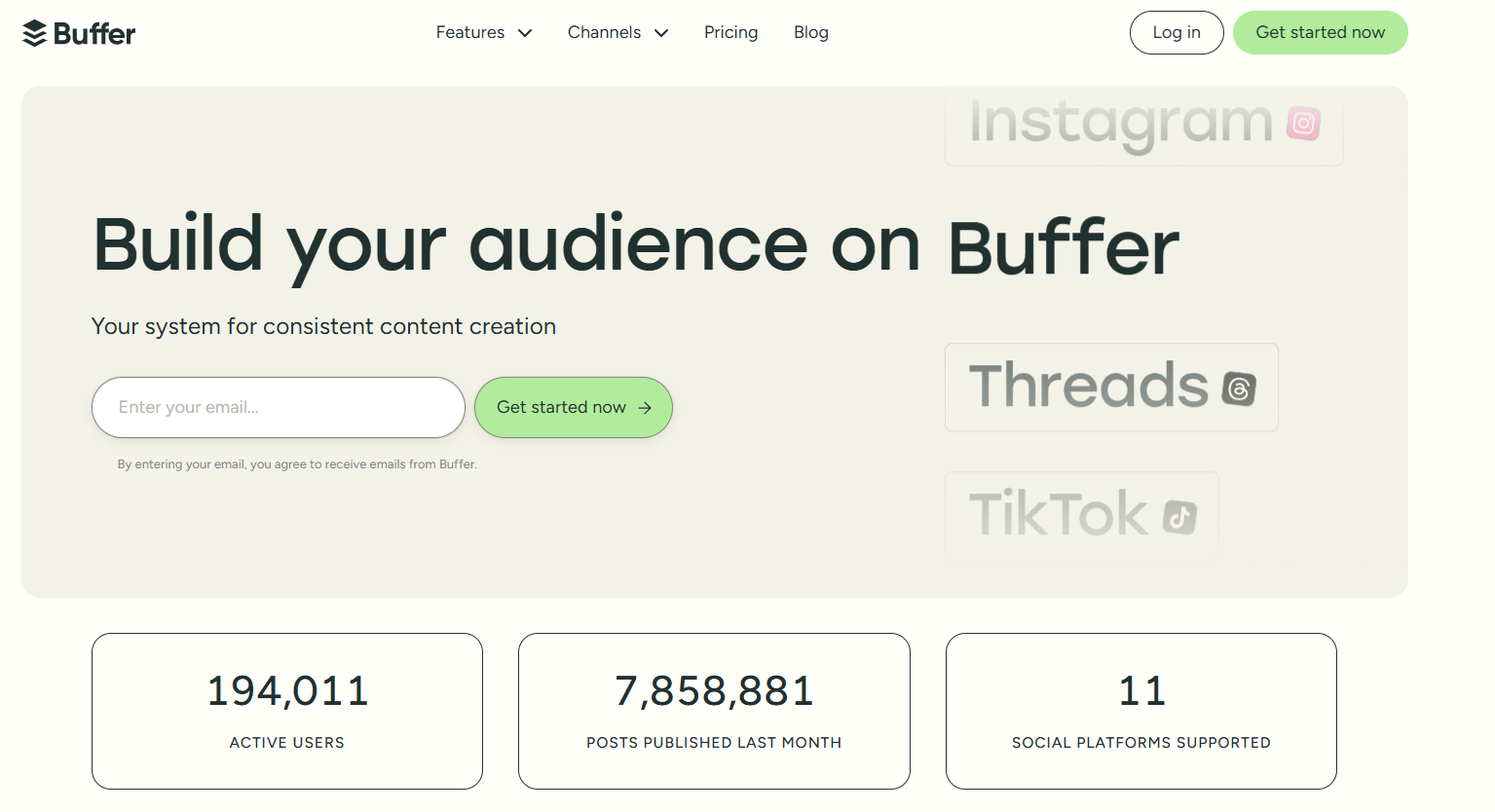Select the Threads channel card
The height and width of the screenshot is (812, 1495).
(x=1111, y=387)
